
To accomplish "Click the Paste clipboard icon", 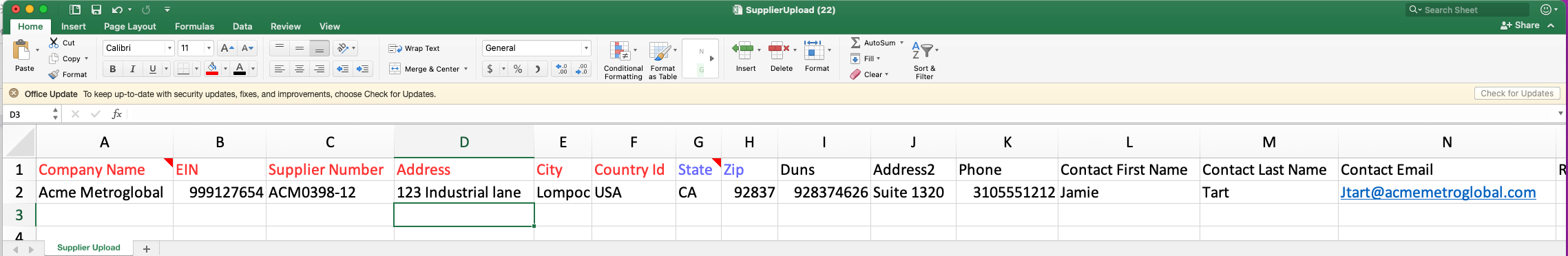I will tap(21, 50).
